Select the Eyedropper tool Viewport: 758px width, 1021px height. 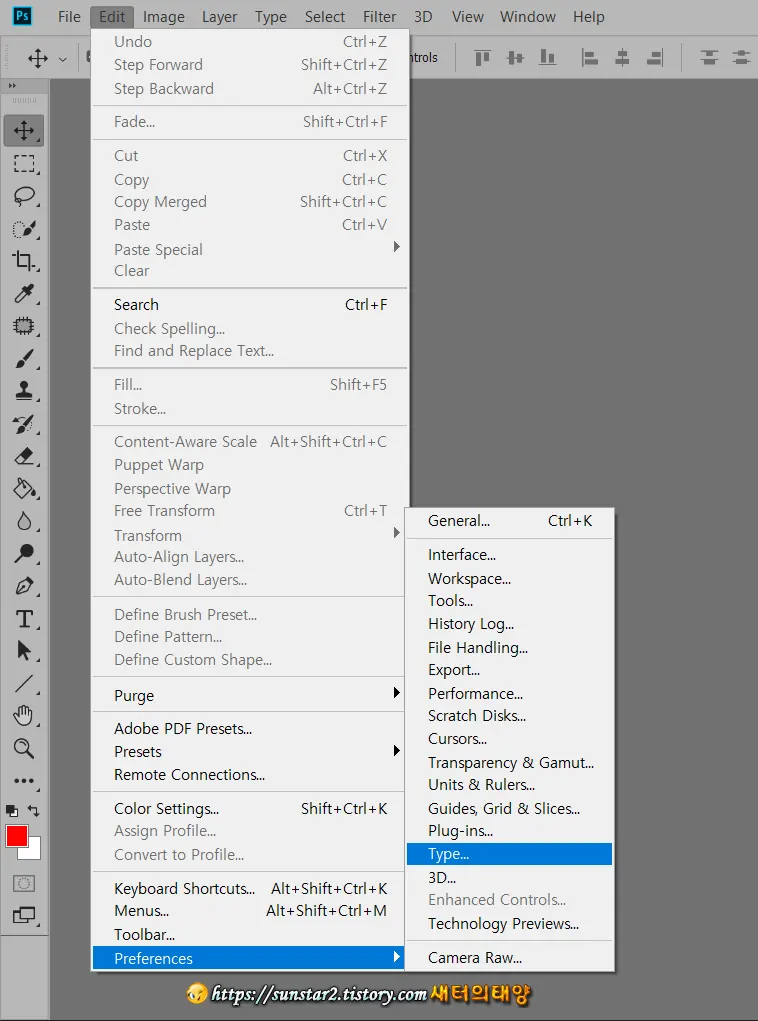pyautogui.click(x=24, y=294)
